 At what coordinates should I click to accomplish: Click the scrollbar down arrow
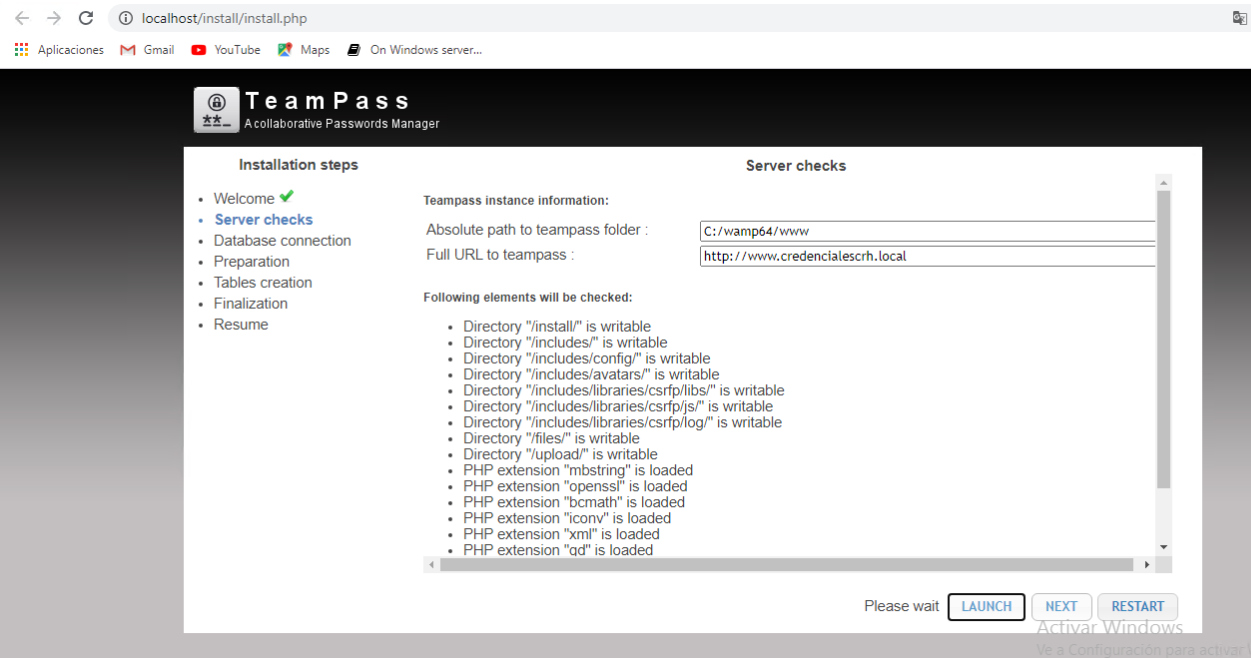pyautogui.click(x=1162, y=547)
